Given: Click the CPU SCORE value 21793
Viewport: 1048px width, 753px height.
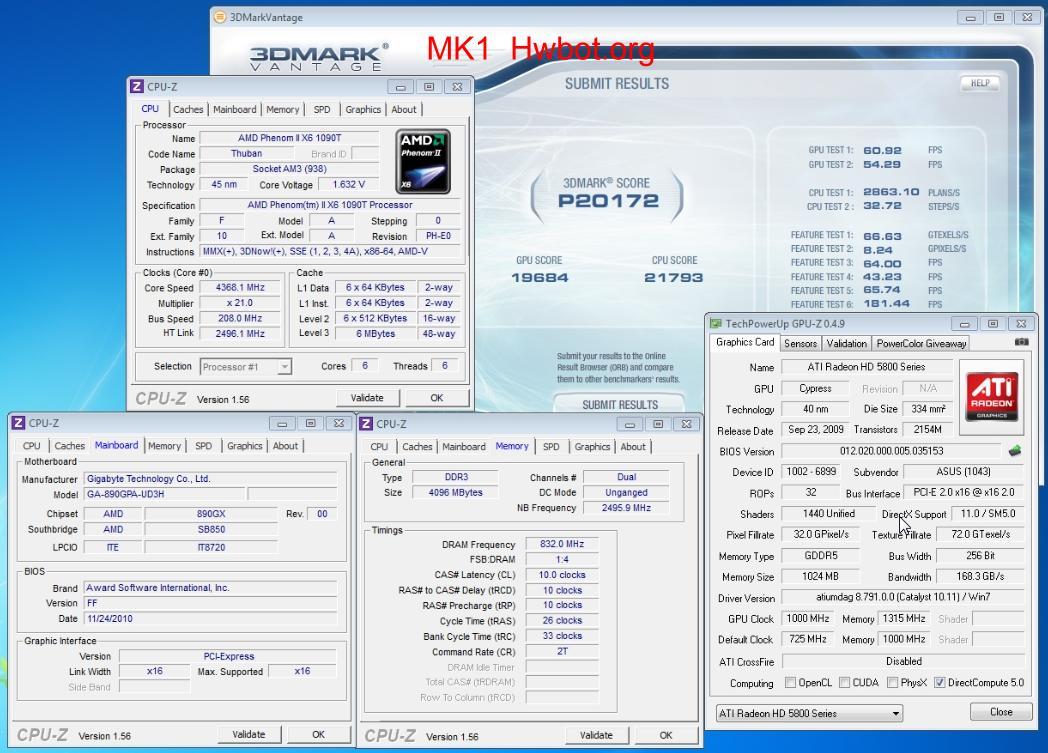Looking at the screenshot, I should [674, 277].
